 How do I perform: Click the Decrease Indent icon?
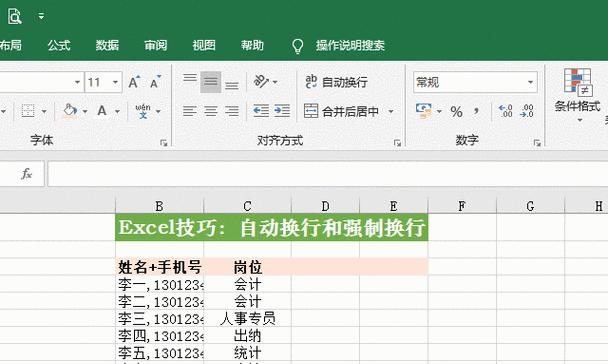(261, 111)
